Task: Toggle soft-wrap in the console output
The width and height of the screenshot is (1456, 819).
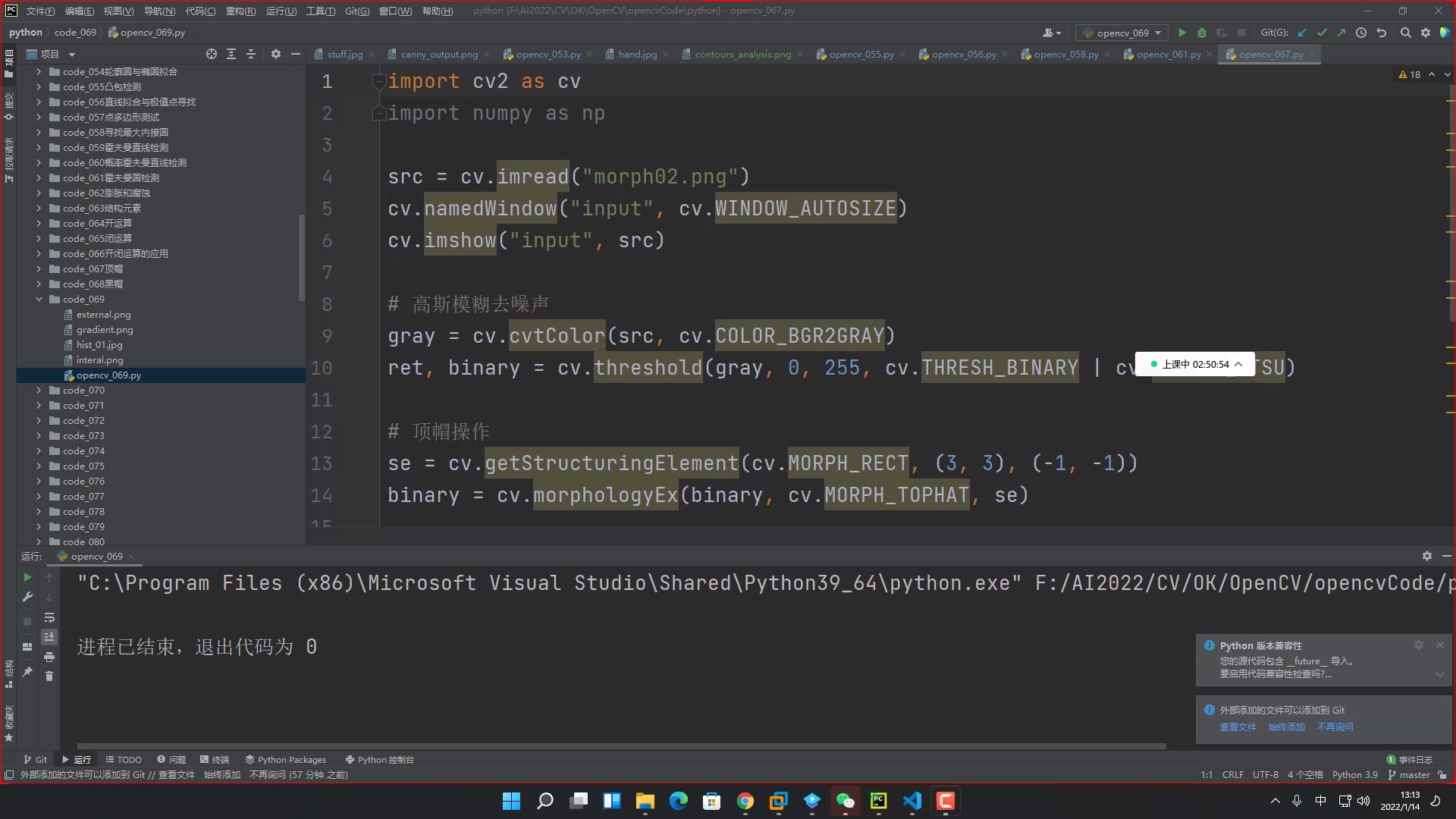Action: pyautogui.click(x=49, y=618)
